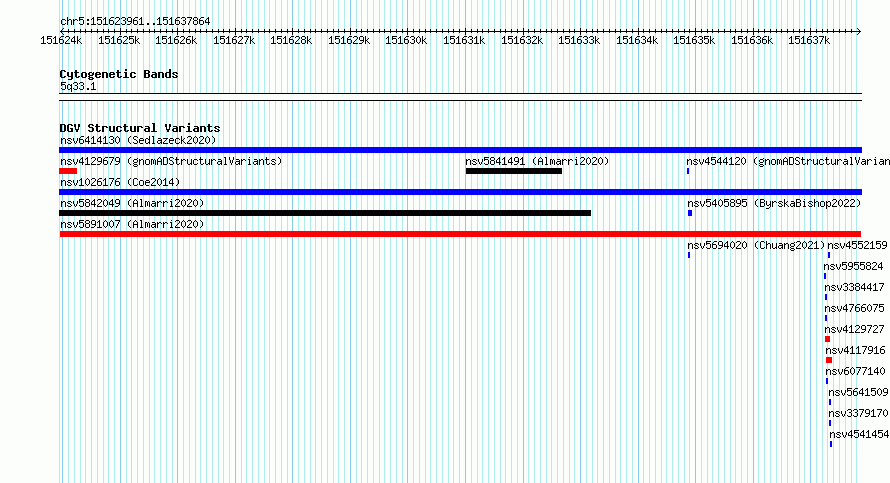Open the nsv3379170 variant label
The height and width of the screenshot is (483, 890).
point(858,413)
